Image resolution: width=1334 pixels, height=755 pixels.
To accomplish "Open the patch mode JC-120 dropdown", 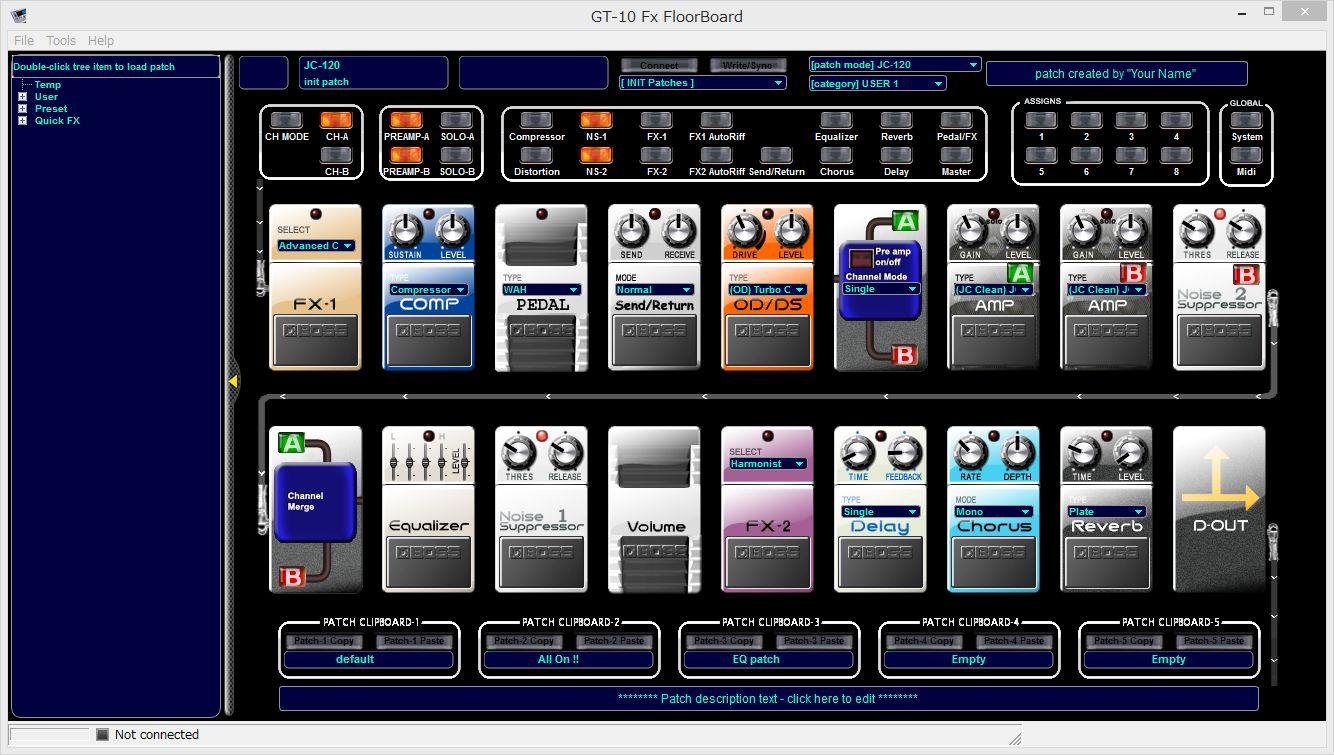I will pyautogui.click(x=894, y=64).
